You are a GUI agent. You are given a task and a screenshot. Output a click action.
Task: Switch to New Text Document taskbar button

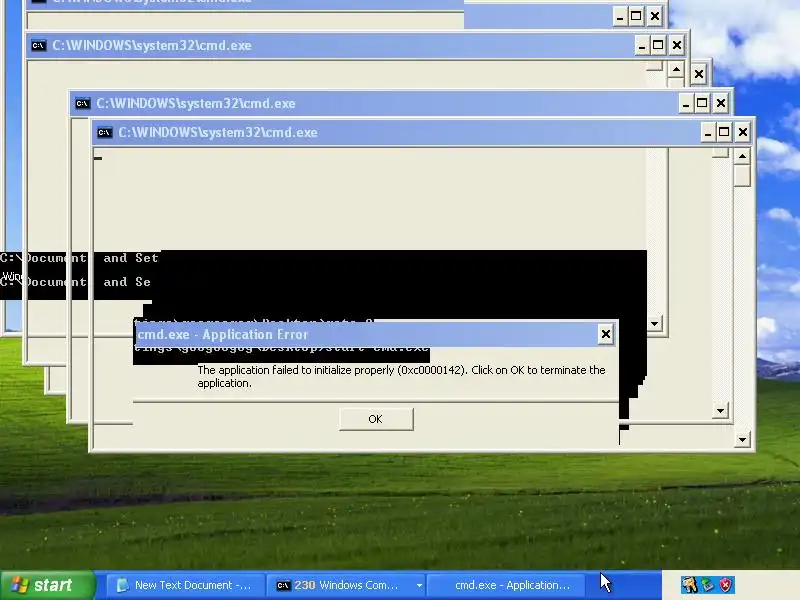point(185,585)
